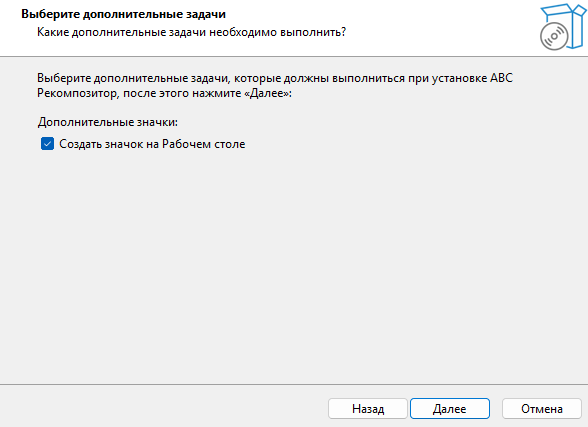
Task: Click the subtitle 'Какие дополнительные задачи необходимо выполнить?'
Action: [191, 32]
